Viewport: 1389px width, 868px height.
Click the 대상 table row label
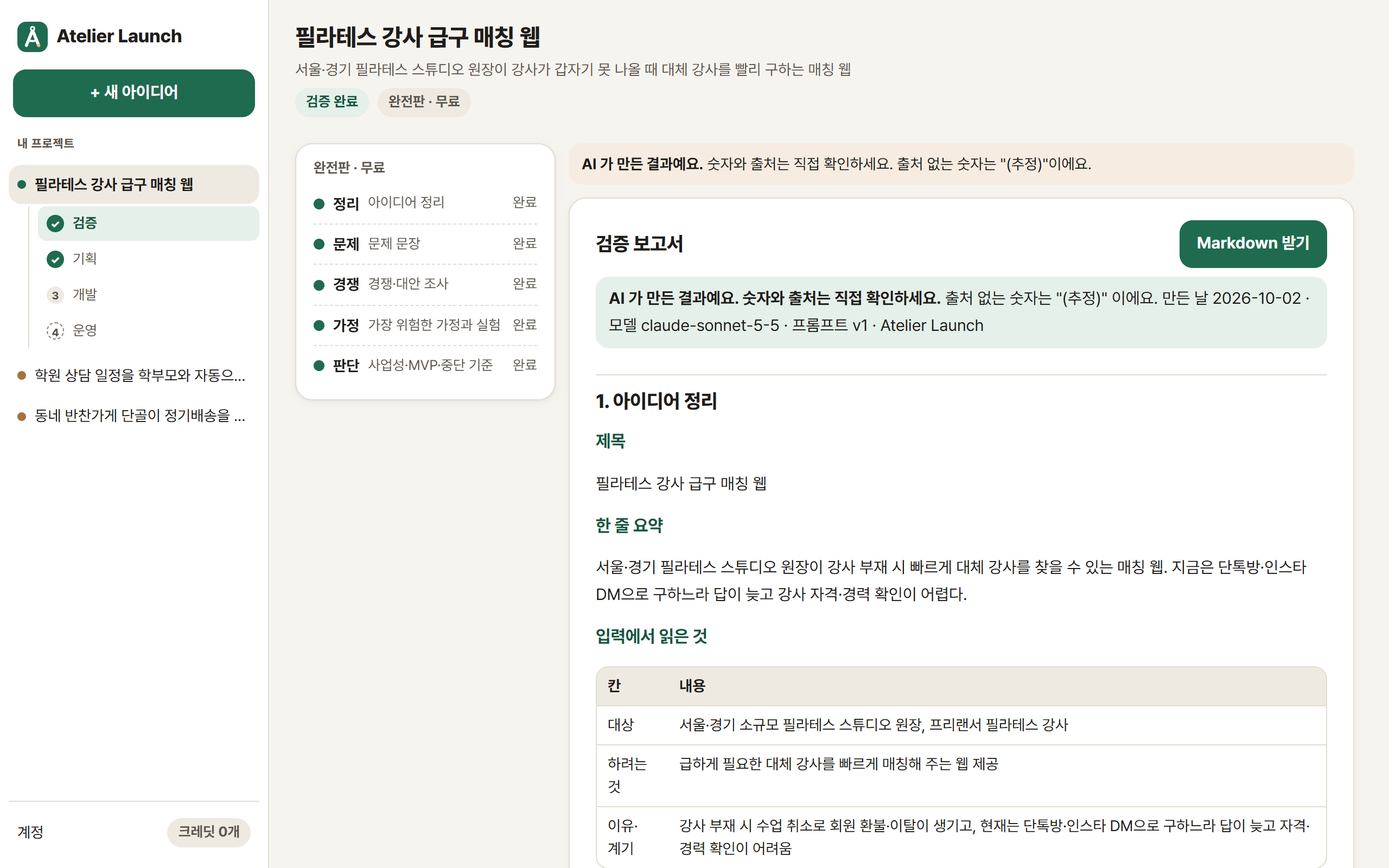pyautogui.click(x=621, y=725)
